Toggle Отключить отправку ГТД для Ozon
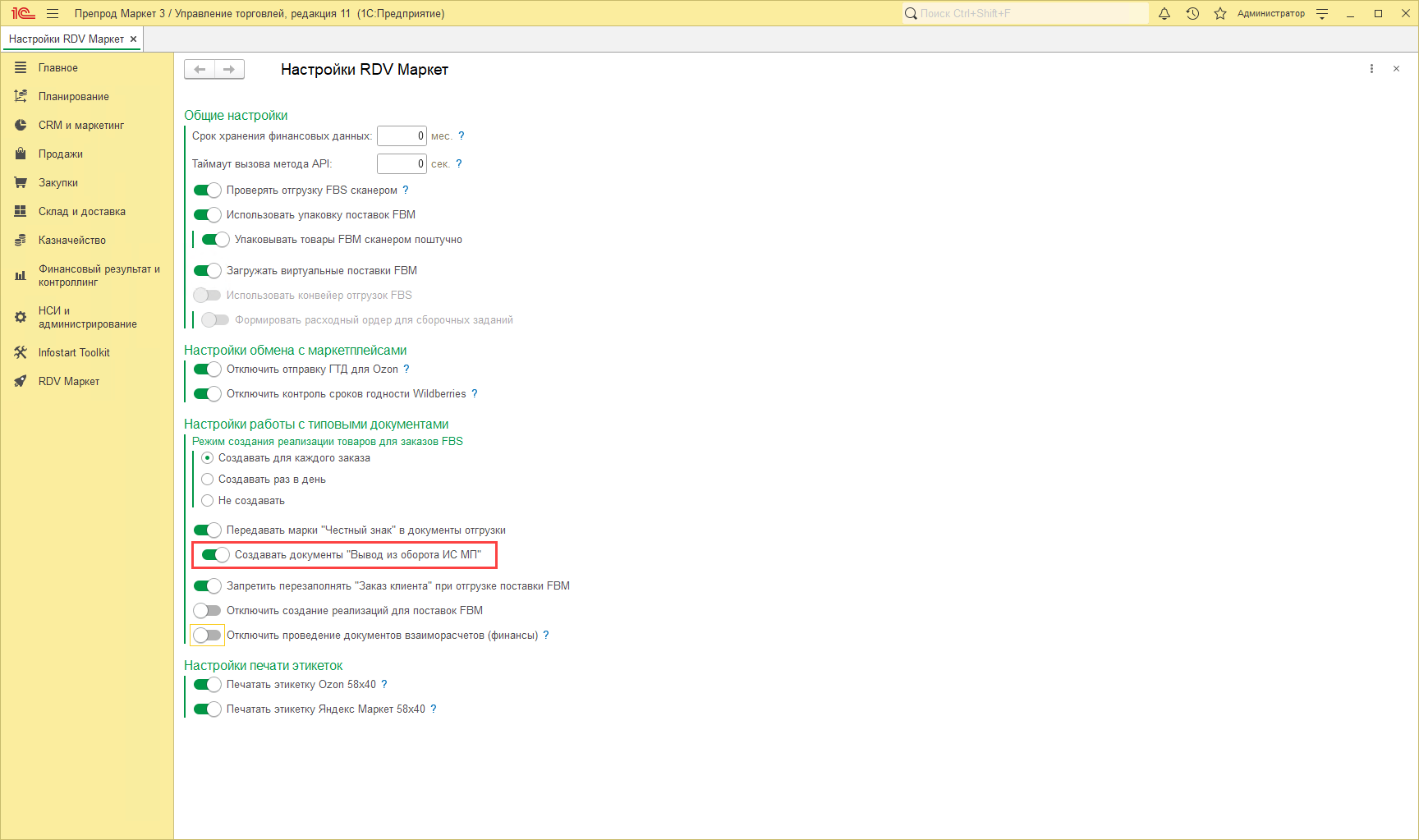This screenshot has width=1419, height=840. (x=207, y=369)
